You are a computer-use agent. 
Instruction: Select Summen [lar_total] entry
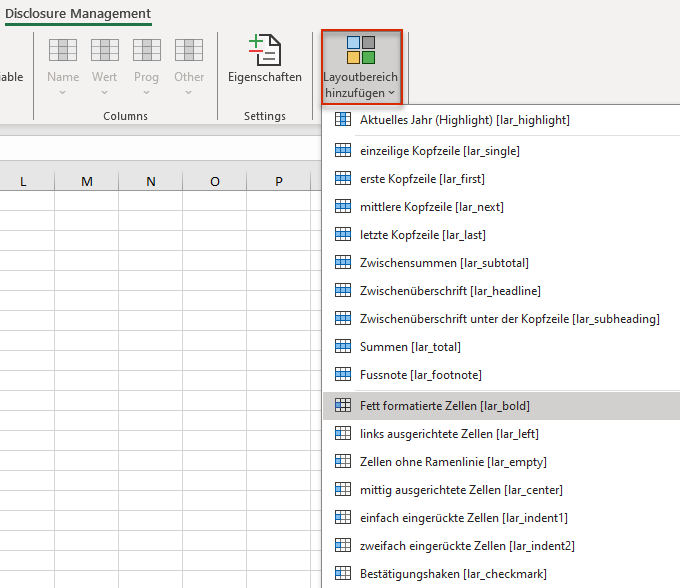(501, 347)
